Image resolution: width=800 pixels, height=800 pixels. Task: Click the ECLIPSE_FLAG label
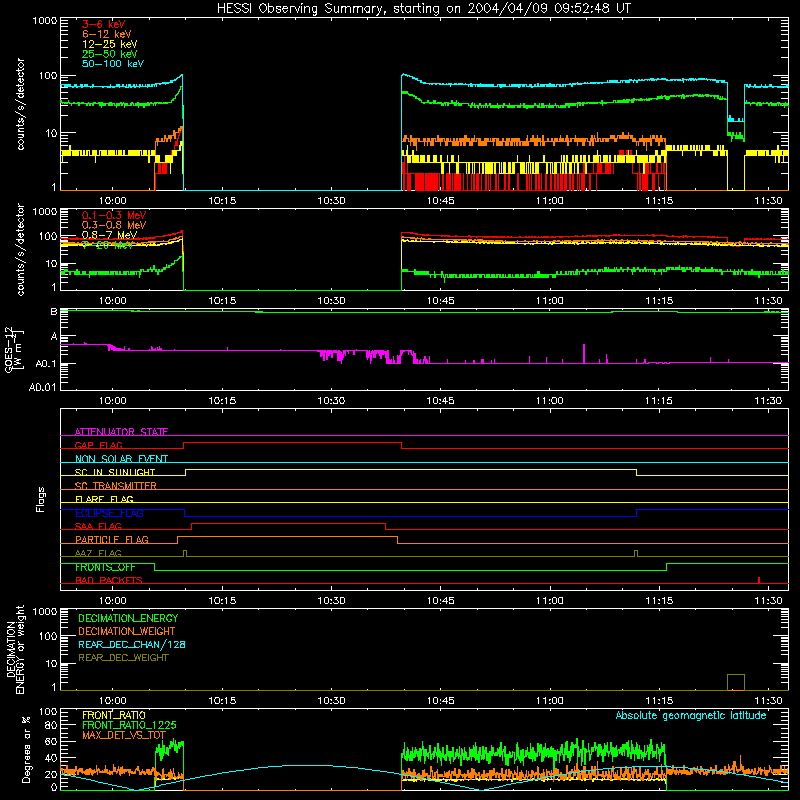tap(109, 513)
